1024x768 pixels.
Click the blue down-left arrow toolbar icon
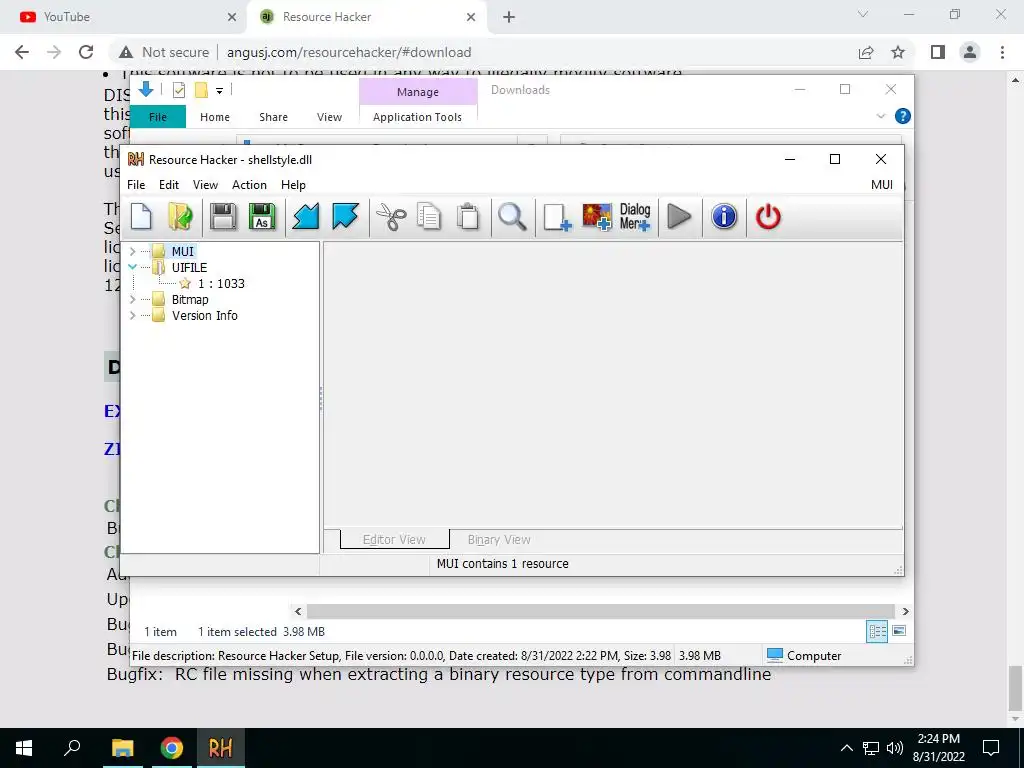click(306, 217)
